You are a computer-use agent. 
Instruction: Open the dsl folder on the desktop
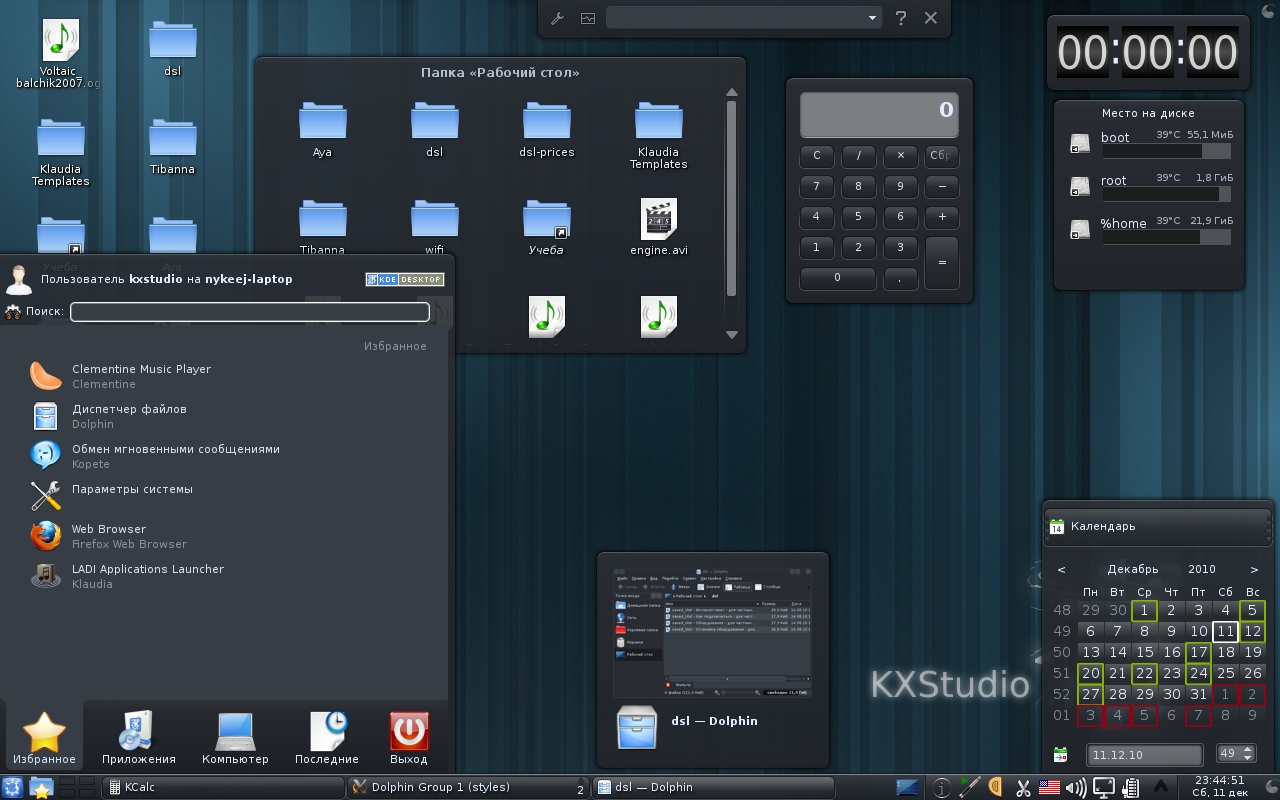click(x=172, y=48)
